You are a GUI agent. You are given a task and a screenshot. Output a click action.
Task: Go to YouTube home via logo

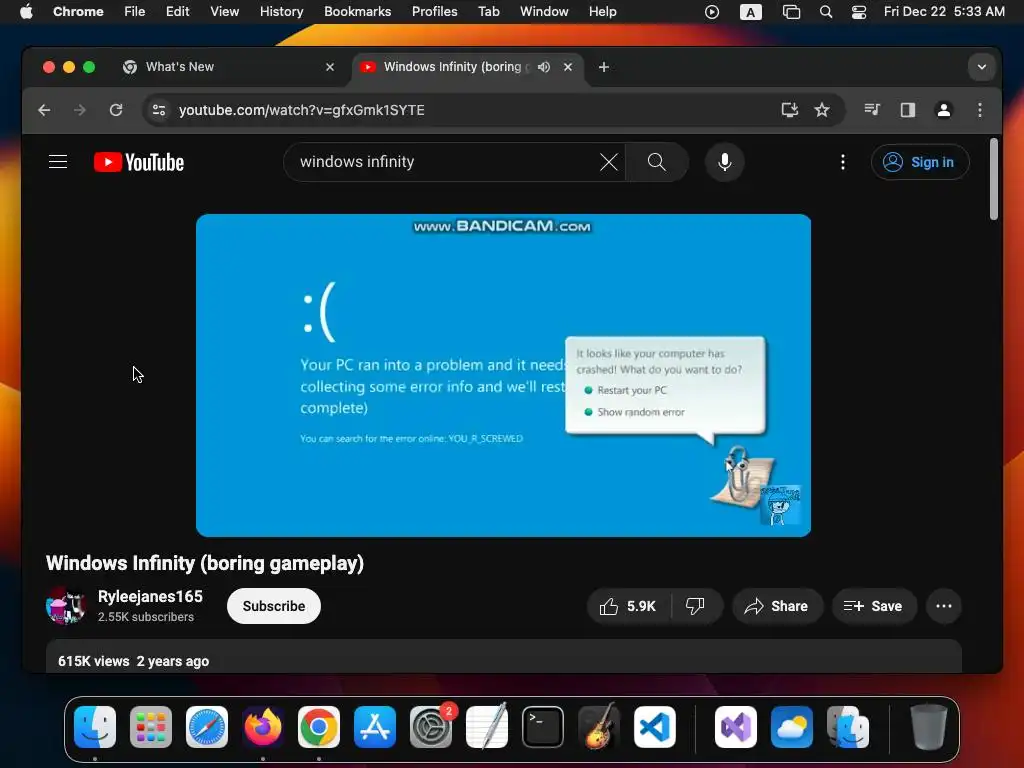(139, 162)
